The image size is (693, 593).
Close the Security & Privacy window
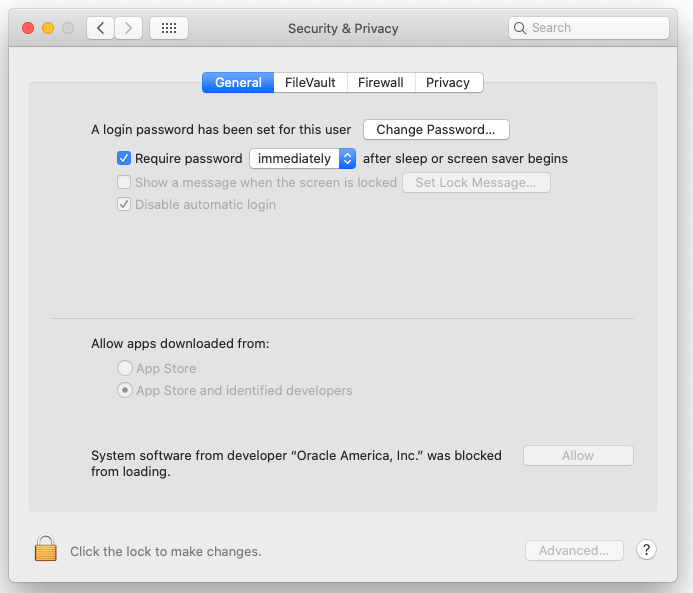tap(28, 28)
